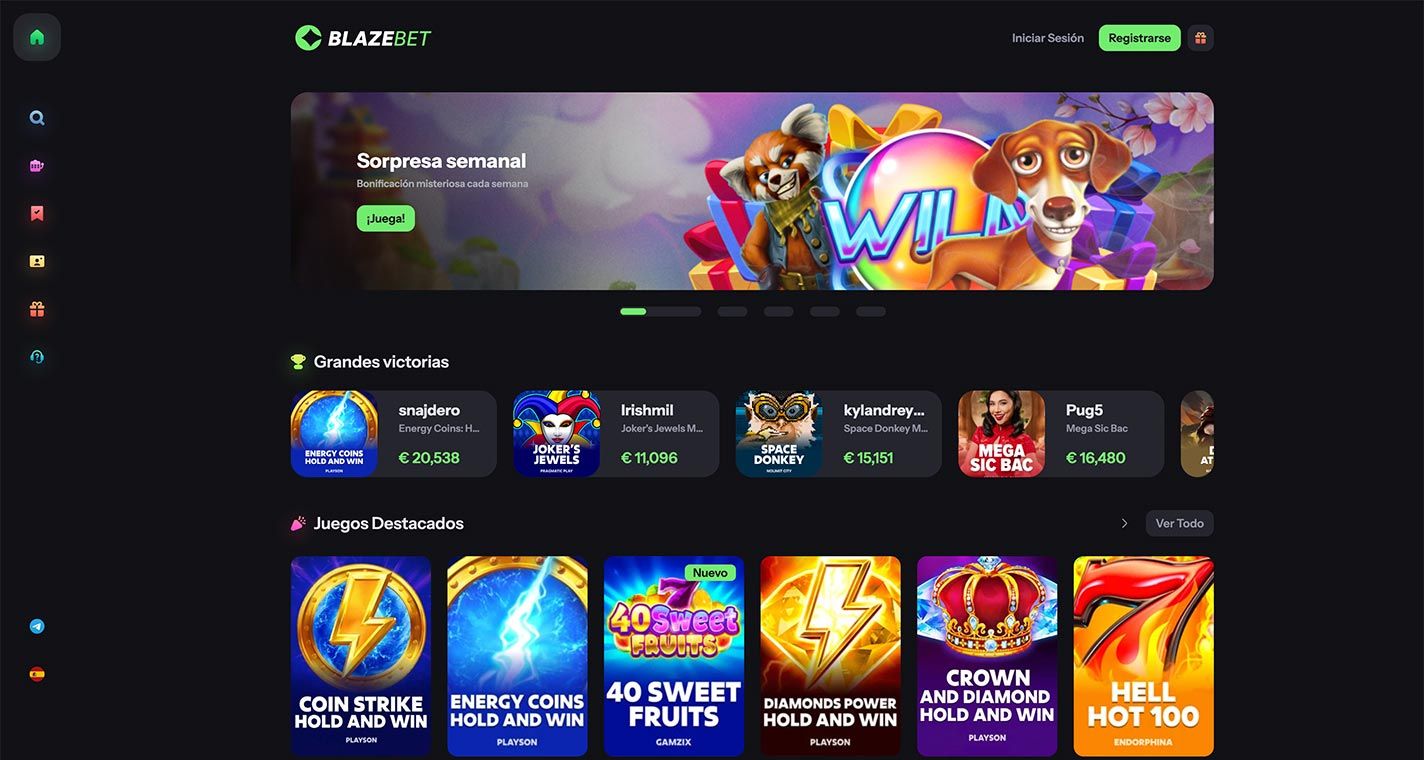Open the Telegram channel icon
This screenshot has width=1424, height=760.
coord(37,627)
